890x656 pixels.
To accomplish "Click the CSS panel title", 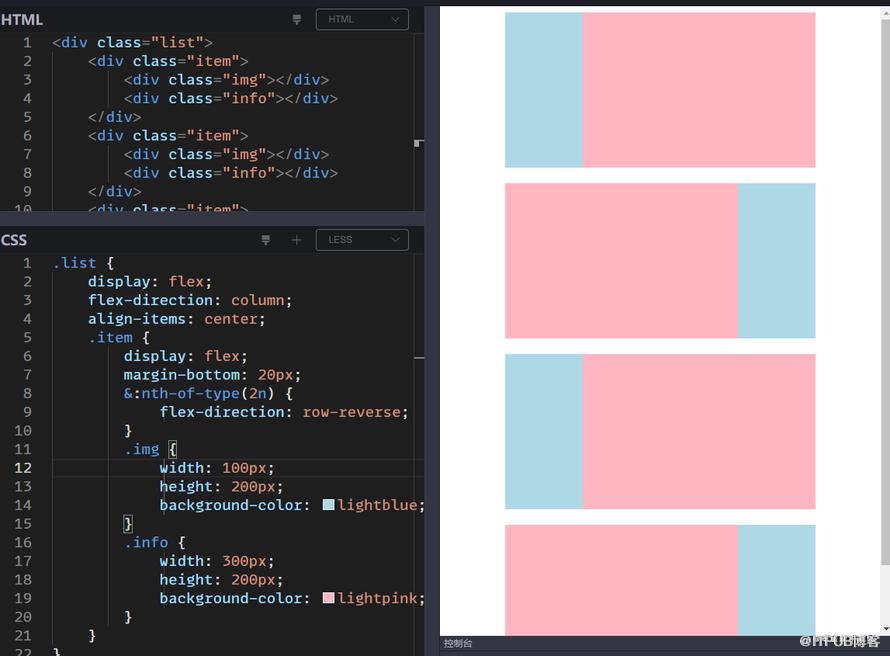I will coord(14,240).
